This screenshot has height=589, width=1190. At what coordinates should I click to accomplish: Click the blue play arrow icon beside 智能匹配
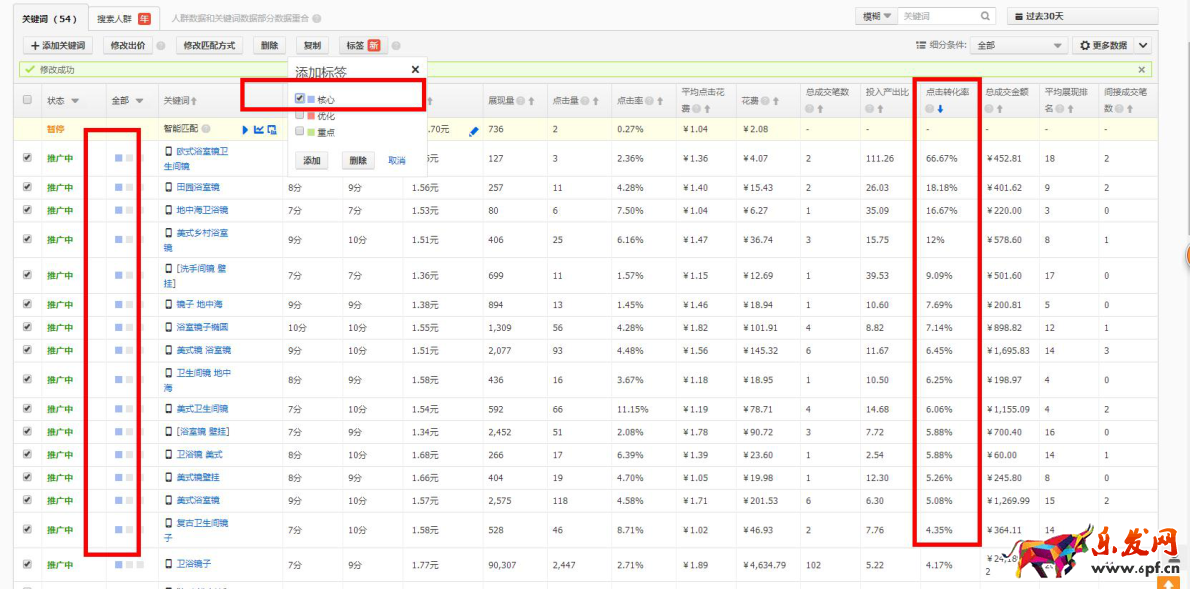coord(246,129)
